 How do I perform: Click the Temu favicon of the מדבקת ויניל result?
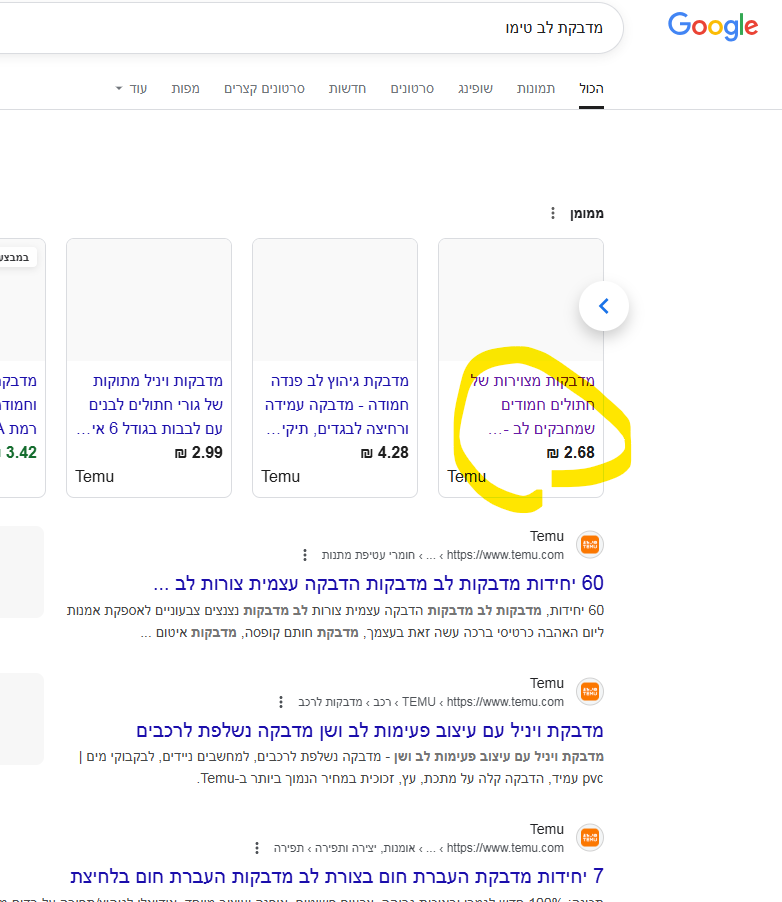(590, 691)
